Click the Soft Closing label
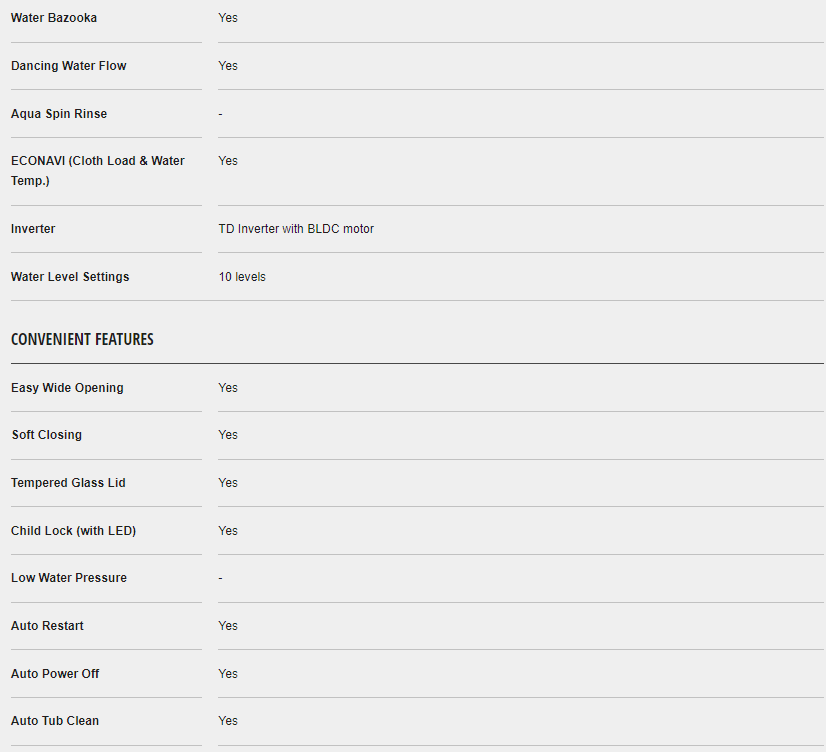 click(46, 435)
